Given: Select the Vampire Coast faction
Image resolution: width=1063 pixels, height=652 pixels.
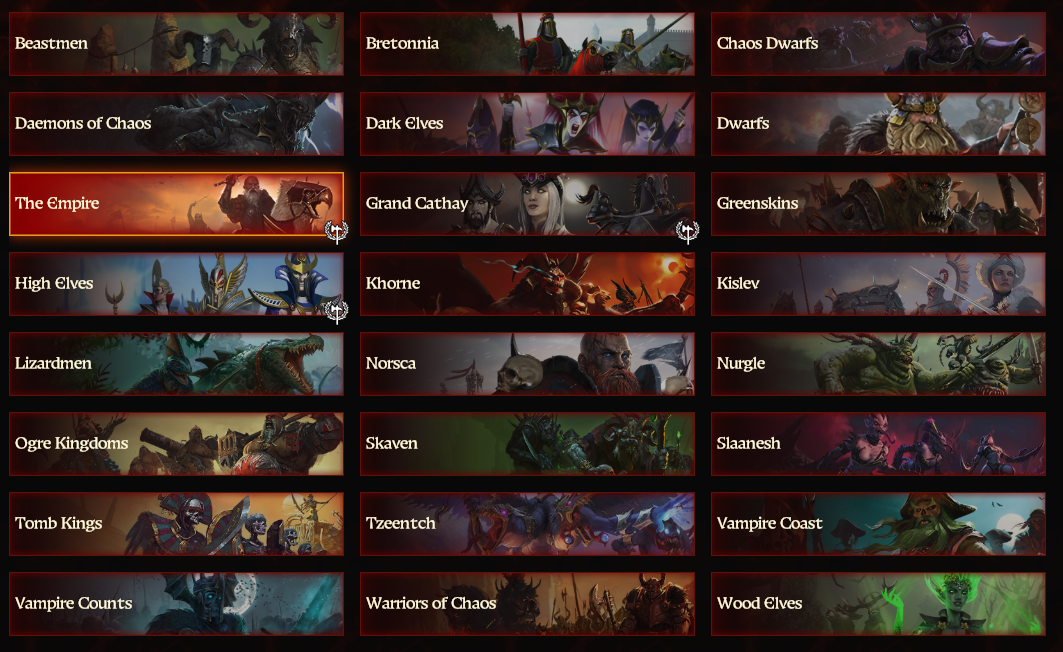Looking at the screenshot, I should click(878, 524).
